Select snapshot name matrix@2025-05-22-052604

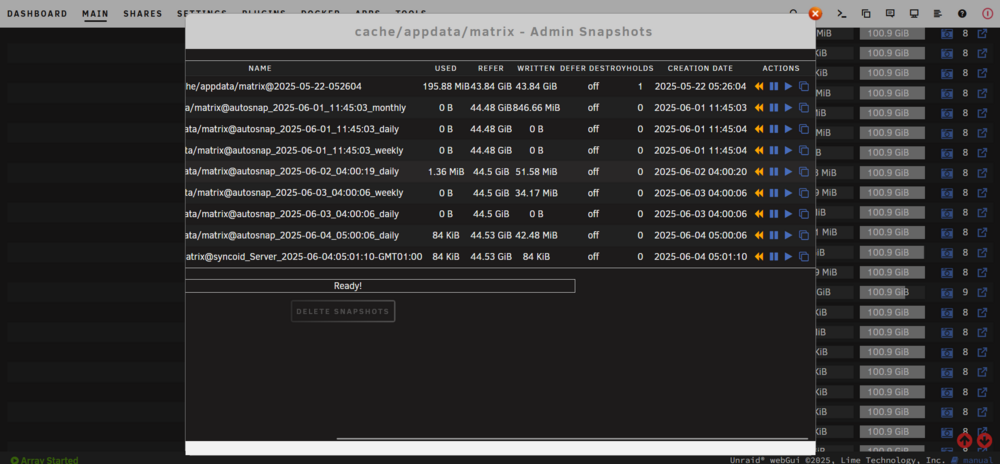(276, 86)
